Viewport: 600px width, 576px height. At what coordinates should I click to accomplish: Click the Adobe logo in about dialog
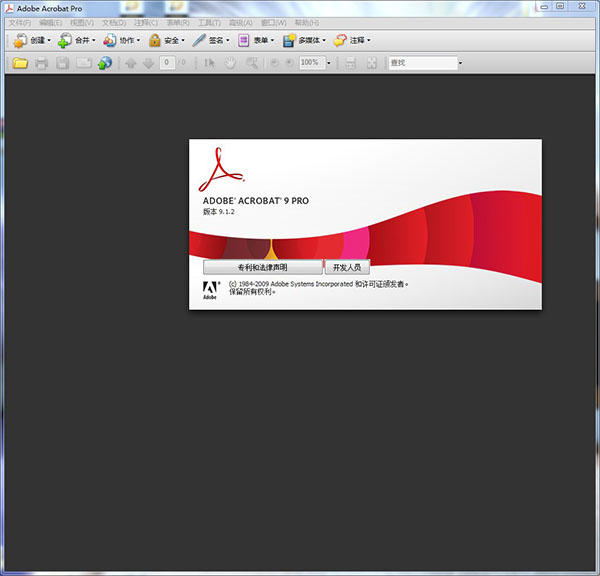point(211,290)
